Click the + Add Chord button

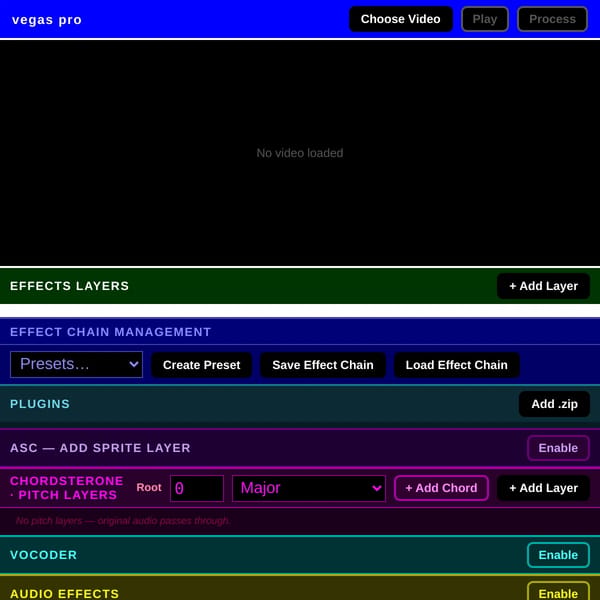441,488
